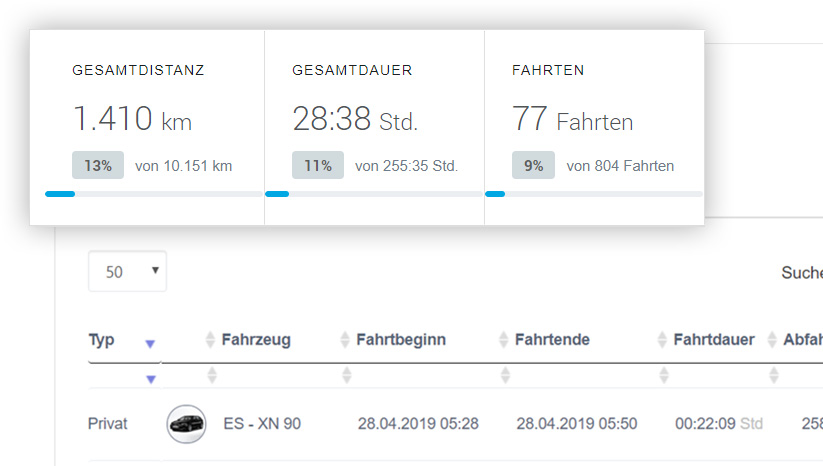Select the text 'von 804 Fahrten'
823x466 pixels.
pyautogui.click(x=620, y=166)
